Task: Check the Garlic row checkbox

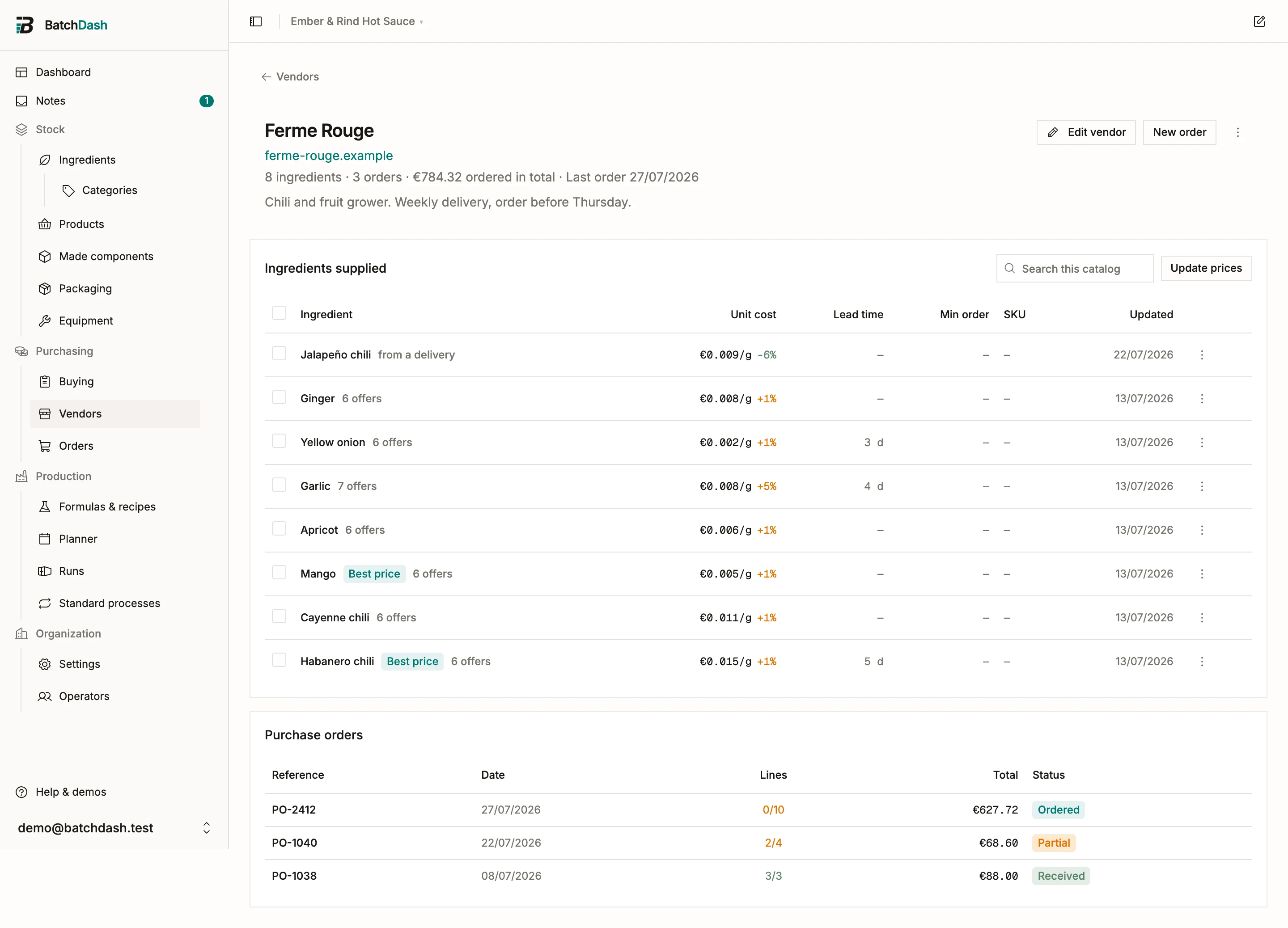Action: coord(279,485)
